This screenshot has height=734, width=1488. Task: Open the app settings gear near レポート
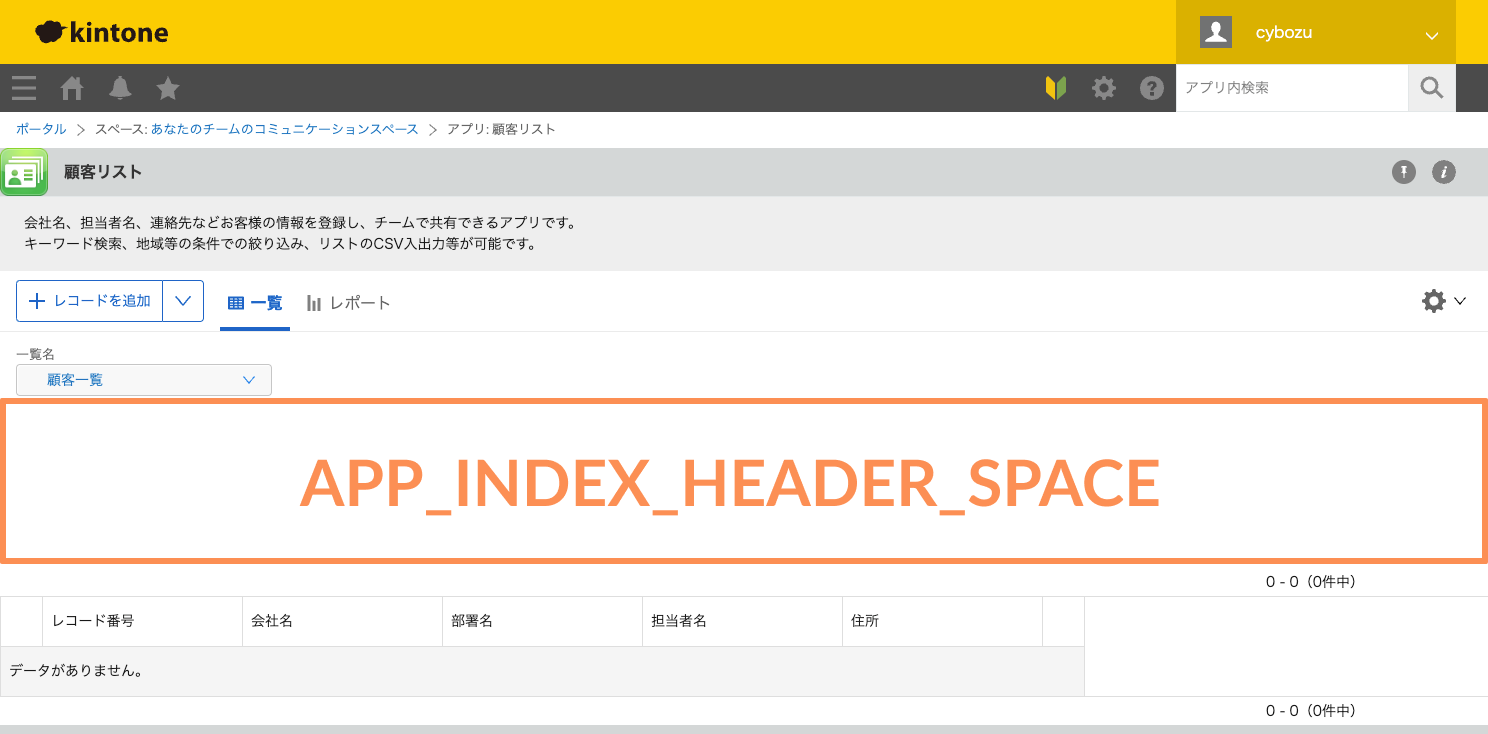(x=1434, y=301)
